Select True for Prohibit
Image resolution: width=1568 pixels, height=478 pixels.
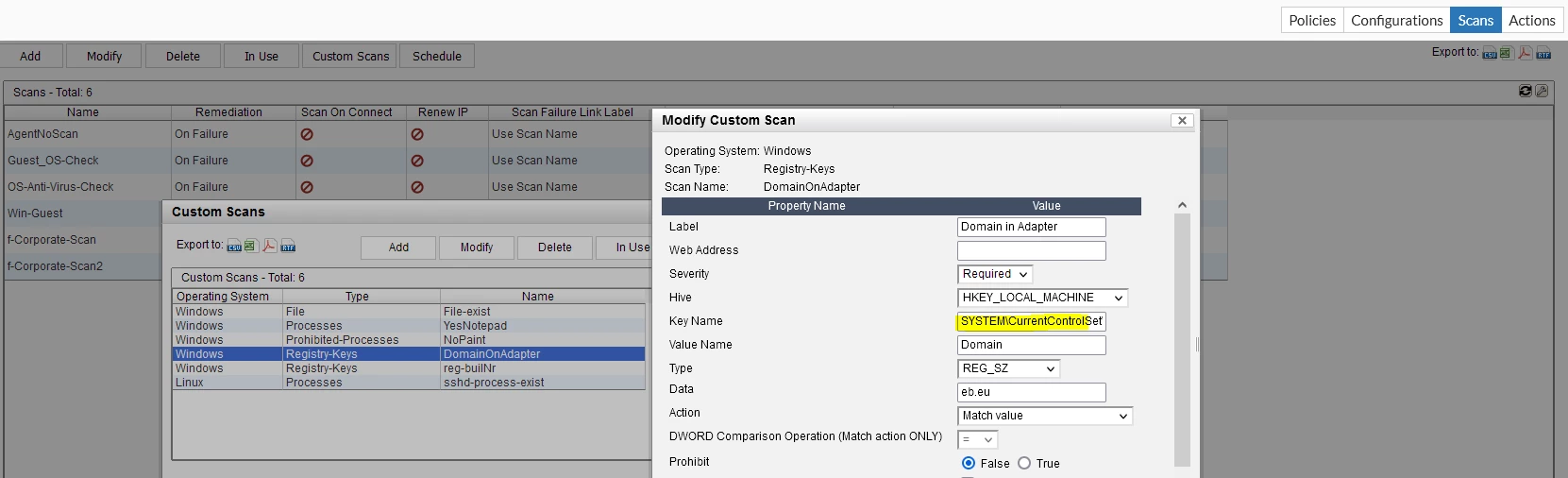(1024, 463)
